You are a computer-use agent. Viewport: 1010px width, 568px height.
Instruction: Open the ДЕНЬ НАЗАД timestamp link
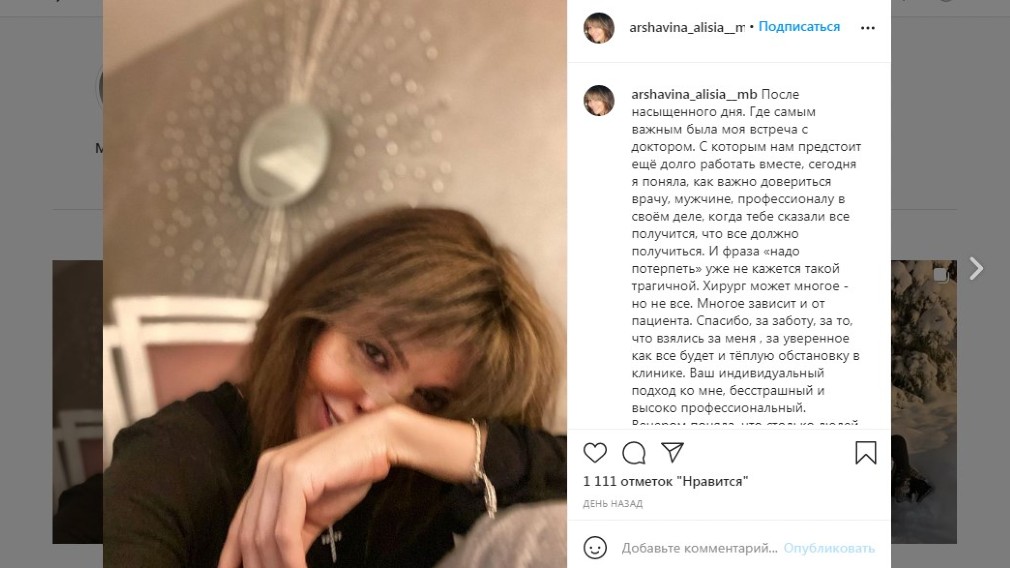[613, 504]
